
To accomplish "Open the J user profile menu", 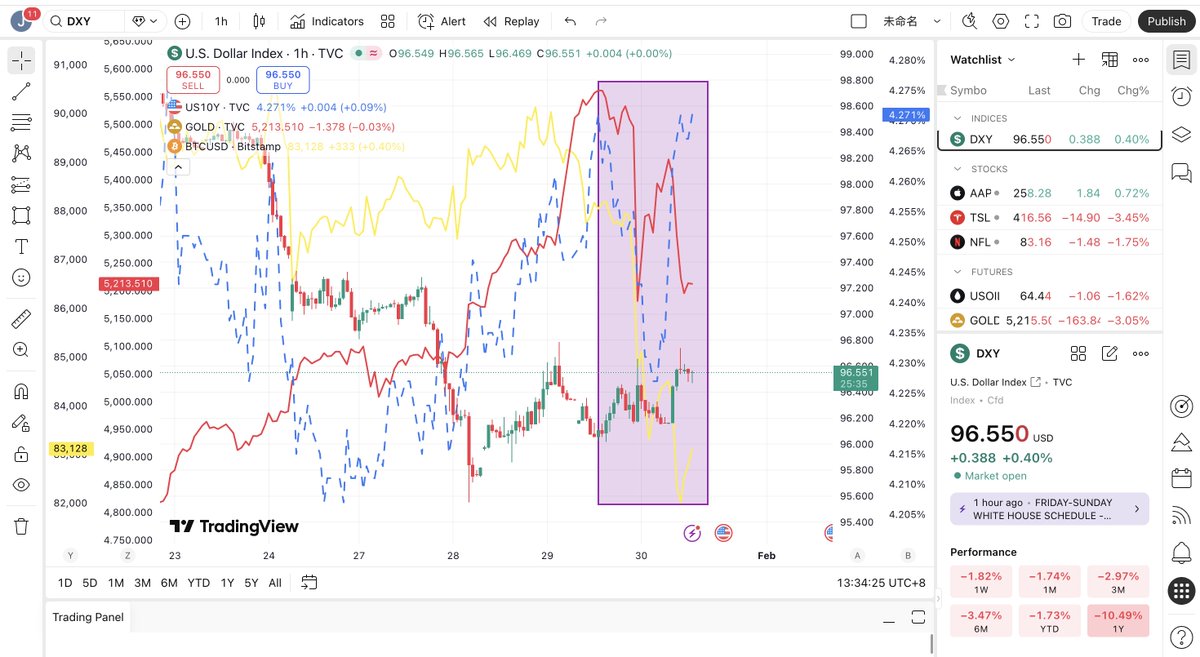I will (x=21, y=21).
